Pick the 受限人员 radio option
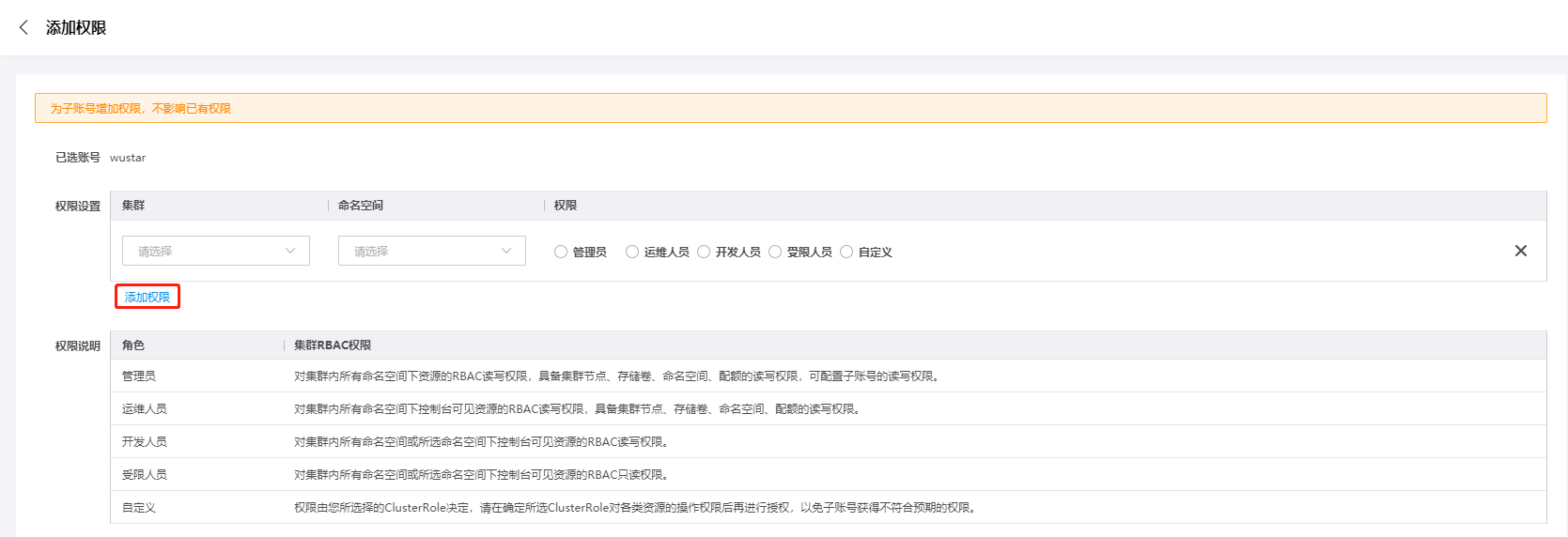The height and width of the screenshot is (537, 1568). (x=775, y=252)
